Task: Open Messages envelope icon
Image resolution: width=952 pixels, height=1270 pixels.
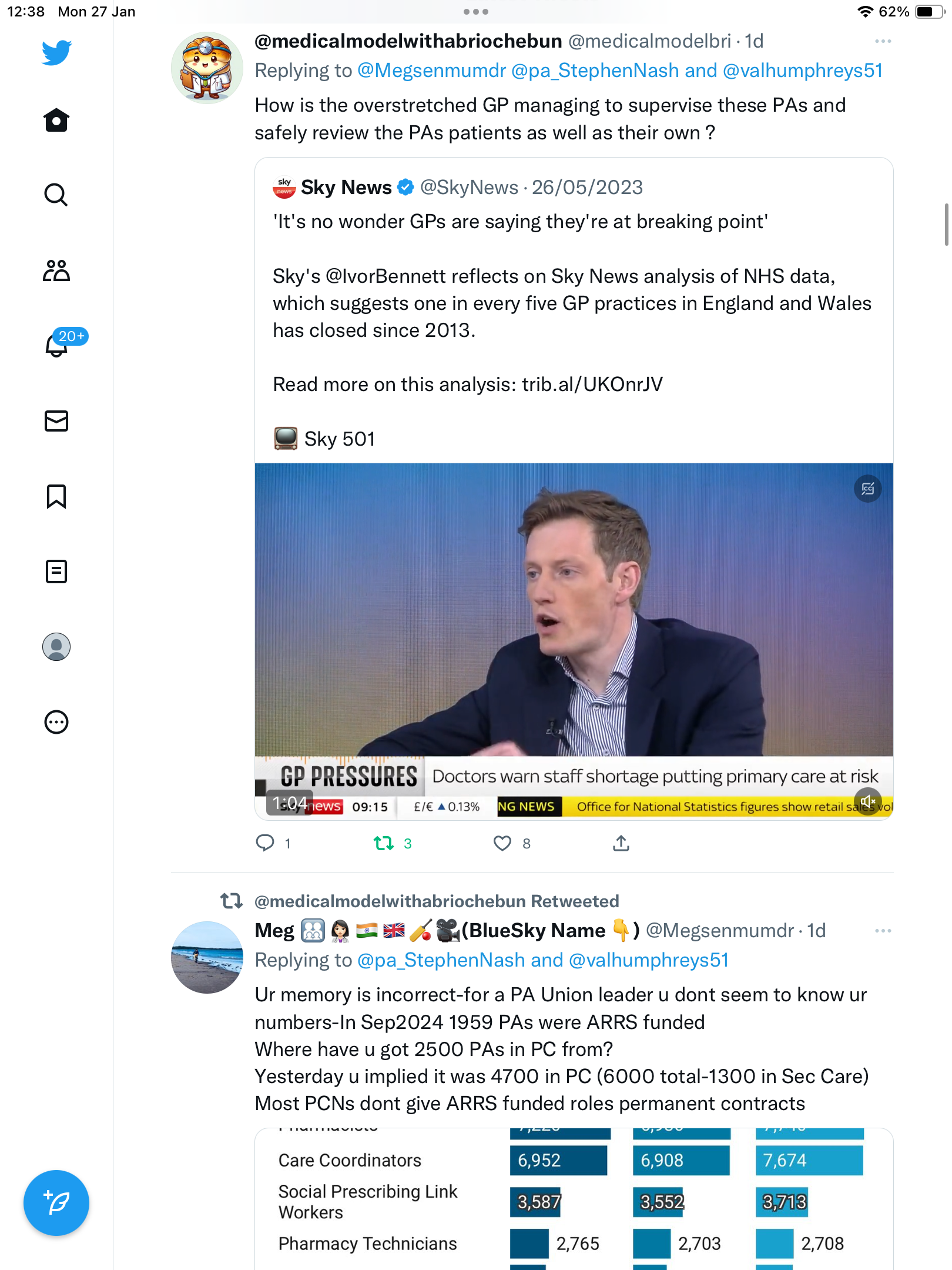Action: (x=56, y=421)
